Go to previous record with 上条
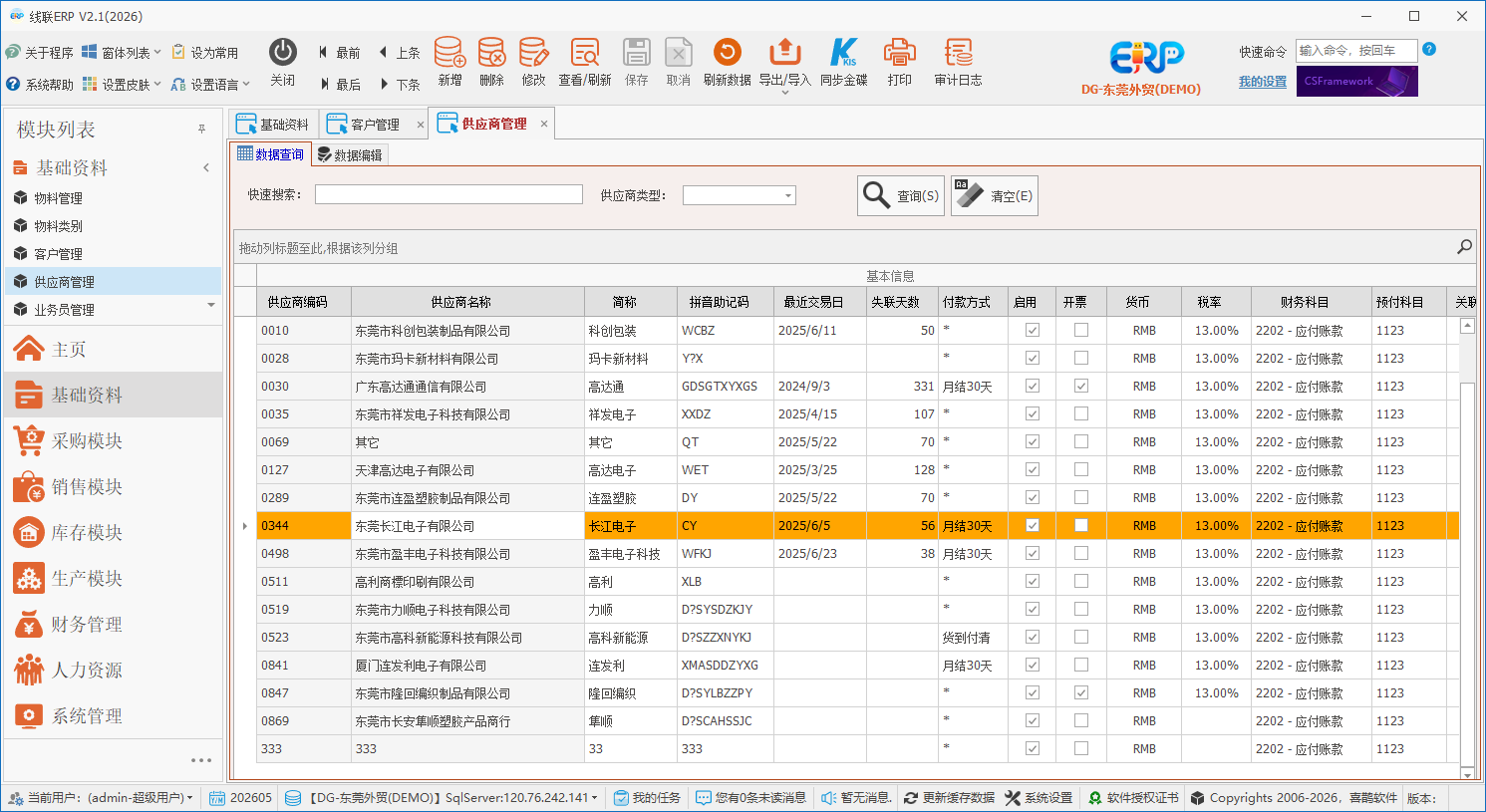Viewport: 1486px width, 812px height. (399, 53)
